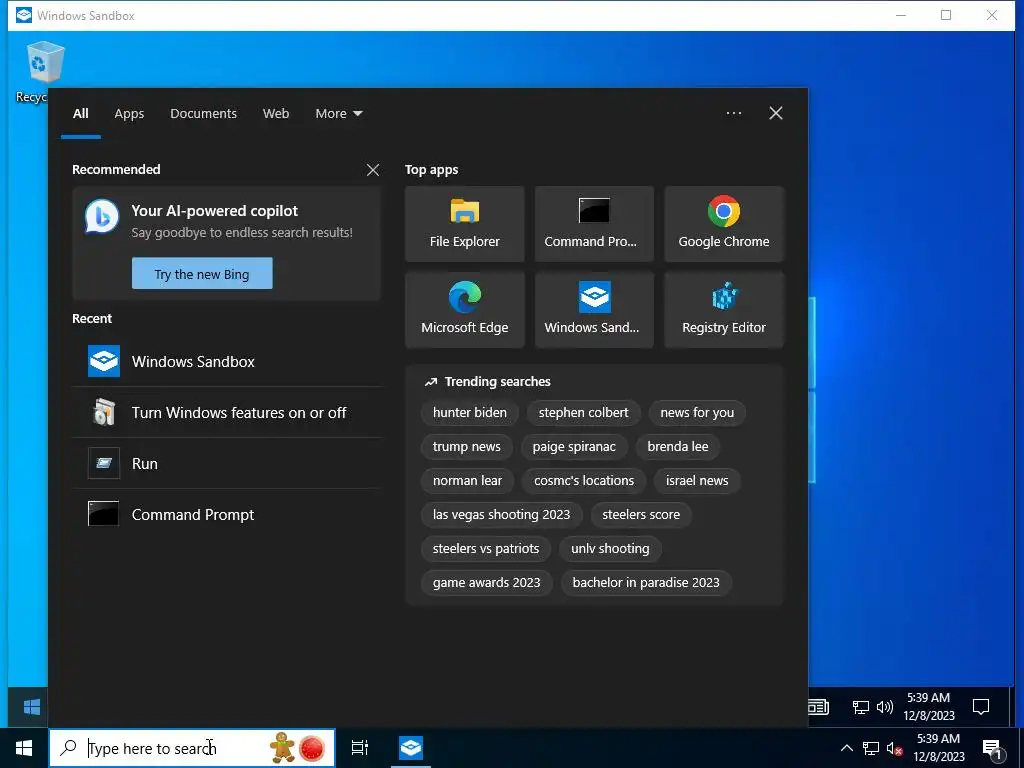This screenshot has height=768, width=1024.
Task: Open Task View on the host taskbar
Action: coord(360,748)
